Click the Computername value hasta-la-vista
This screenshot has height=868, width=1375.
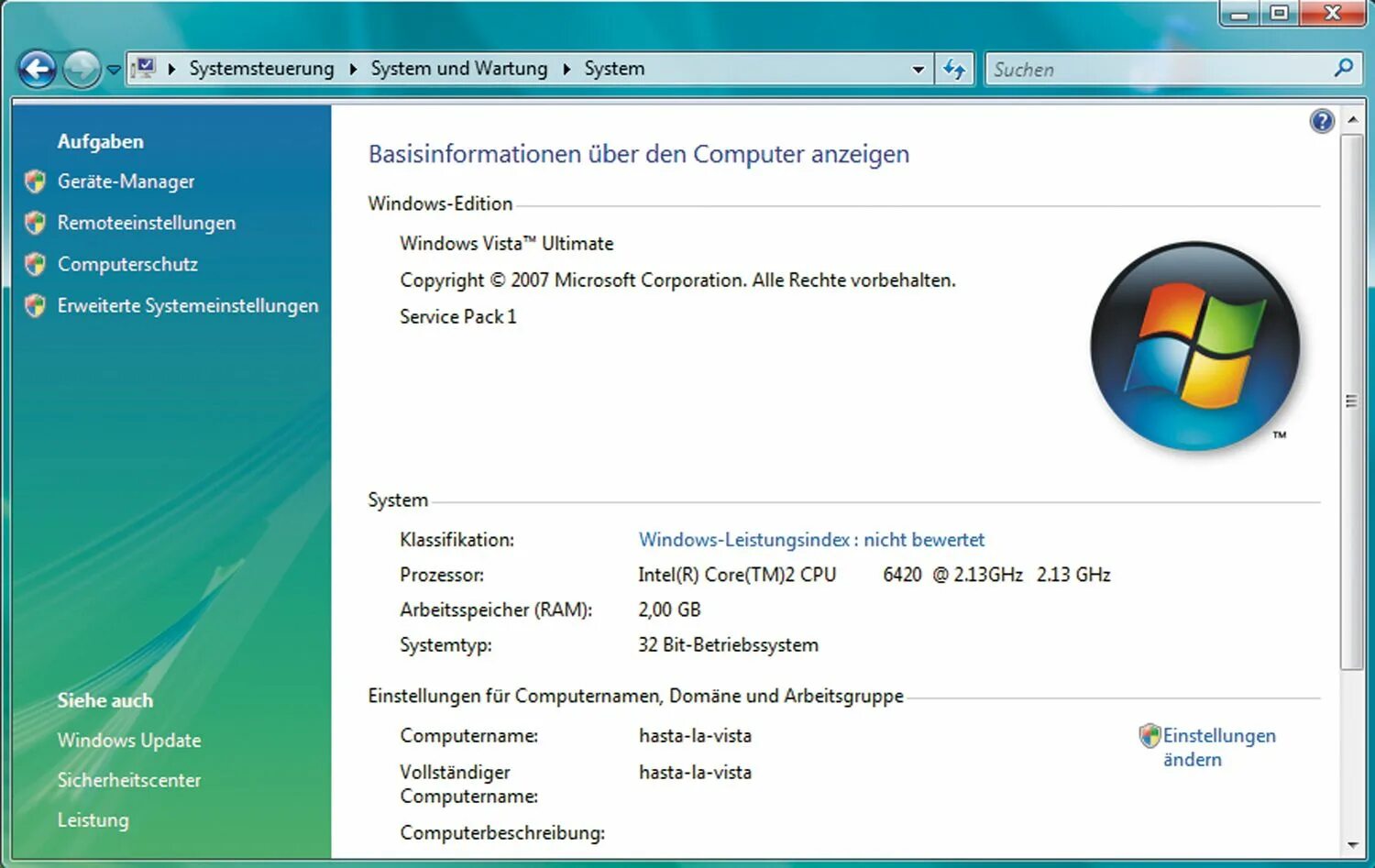[695, 736]
